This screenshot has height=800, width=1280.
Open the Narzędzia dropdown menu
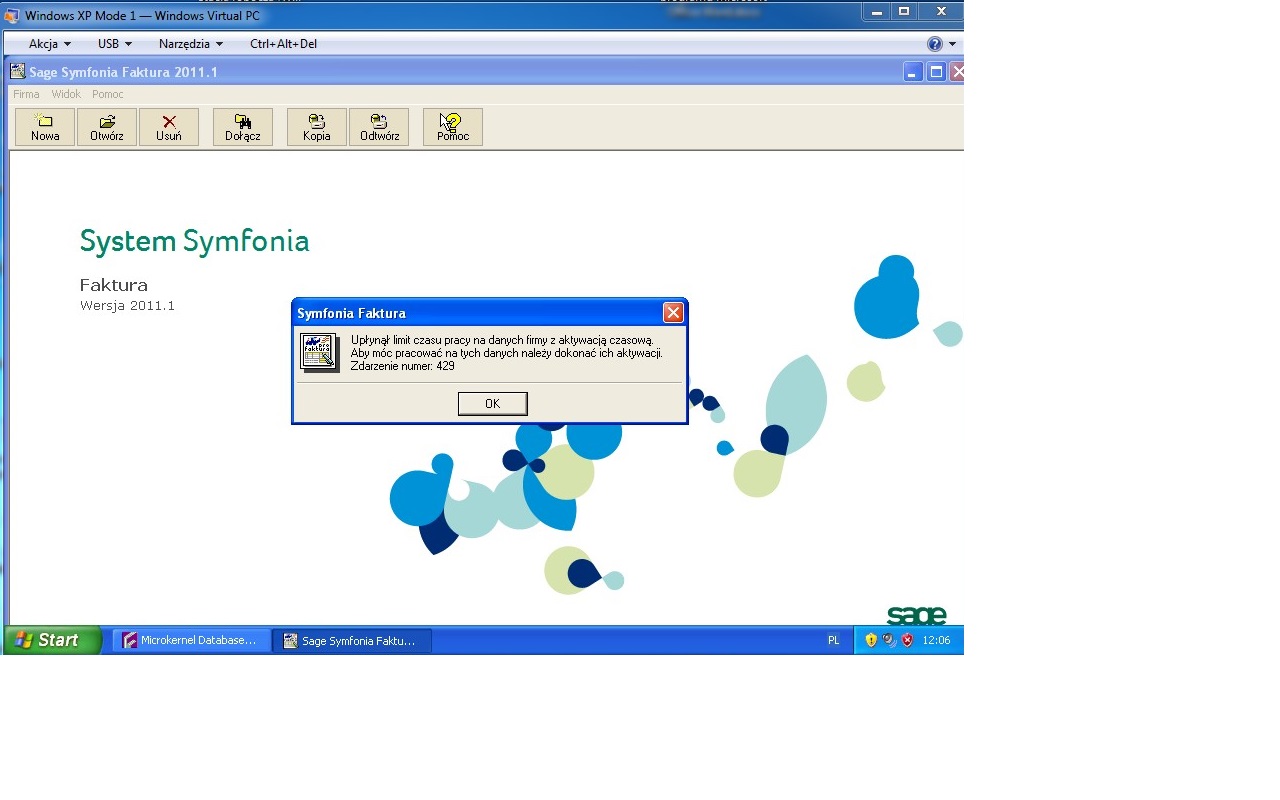click(190, 44)
